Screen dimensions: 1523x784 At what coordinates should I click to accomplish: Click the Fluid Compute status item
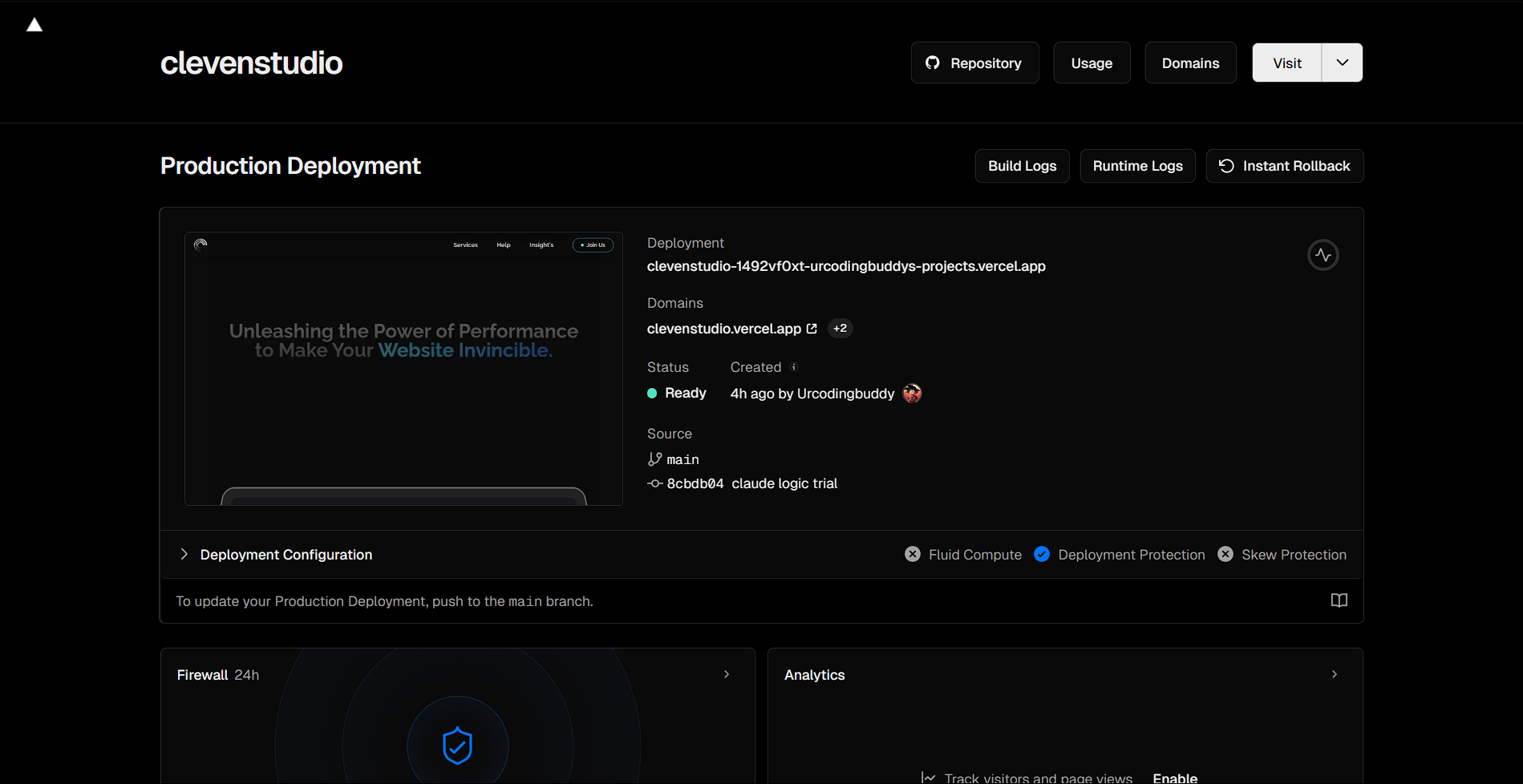[963, 555]
